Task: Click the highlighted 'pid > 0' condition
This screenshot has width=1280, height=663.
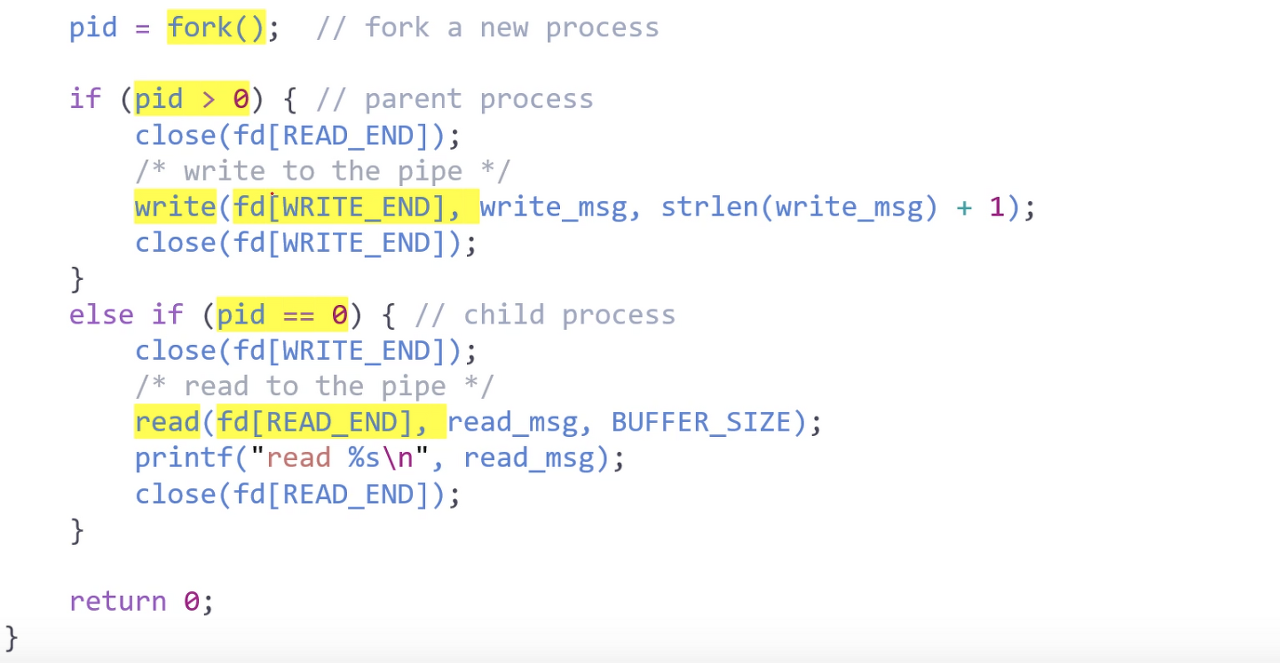Action: [x=191, y=99]
